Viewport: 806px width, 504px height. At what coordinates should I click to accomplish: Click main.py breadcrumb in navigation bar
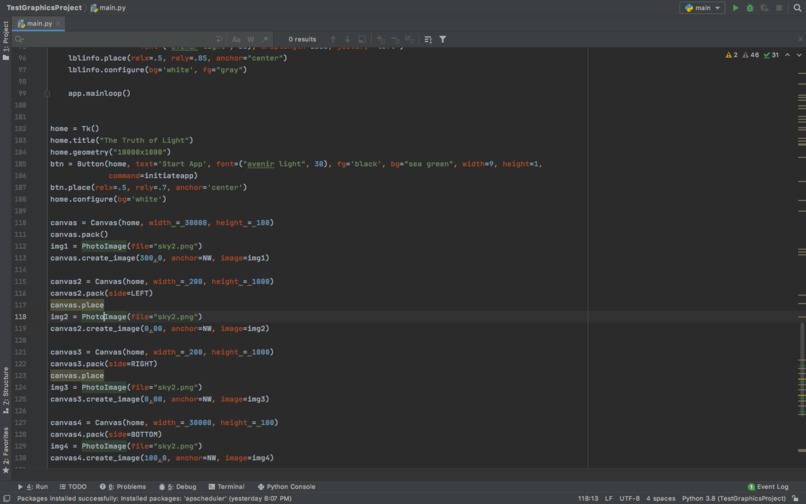click(108, 8)
